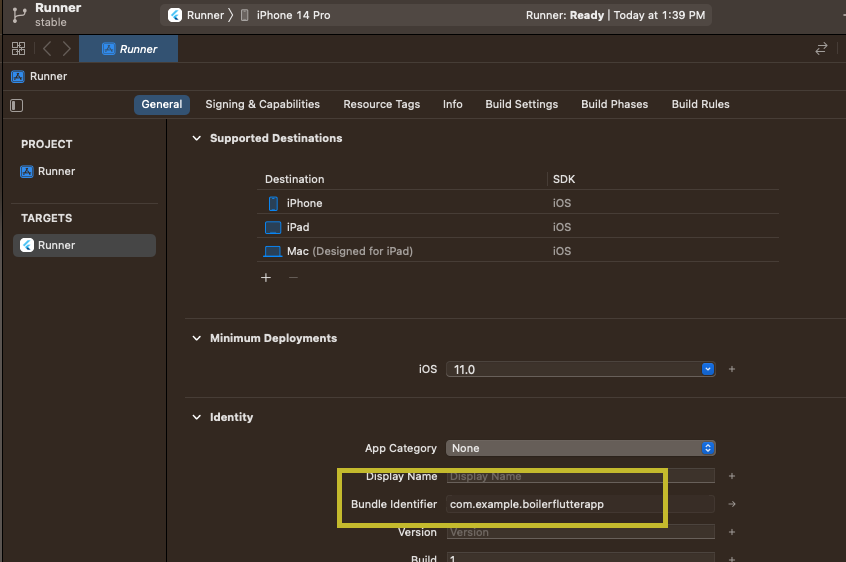Select the iPad destination row

518,227
